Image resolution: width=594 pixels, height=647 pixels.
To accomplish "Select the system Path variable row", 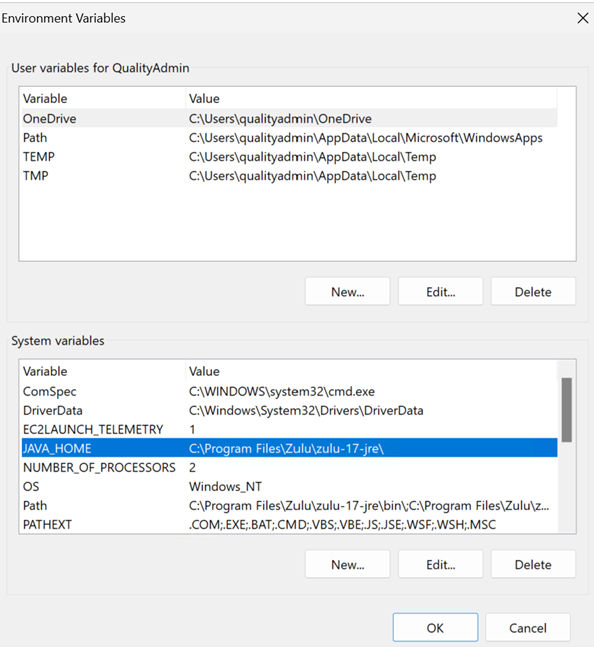I will point(289,505).
